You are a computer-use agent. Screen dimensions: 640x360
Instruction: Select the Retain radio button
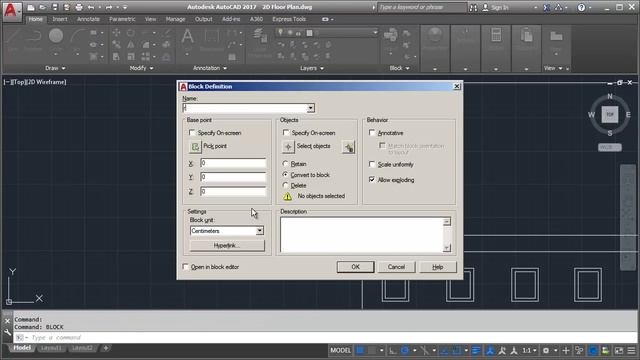(285, 164)
